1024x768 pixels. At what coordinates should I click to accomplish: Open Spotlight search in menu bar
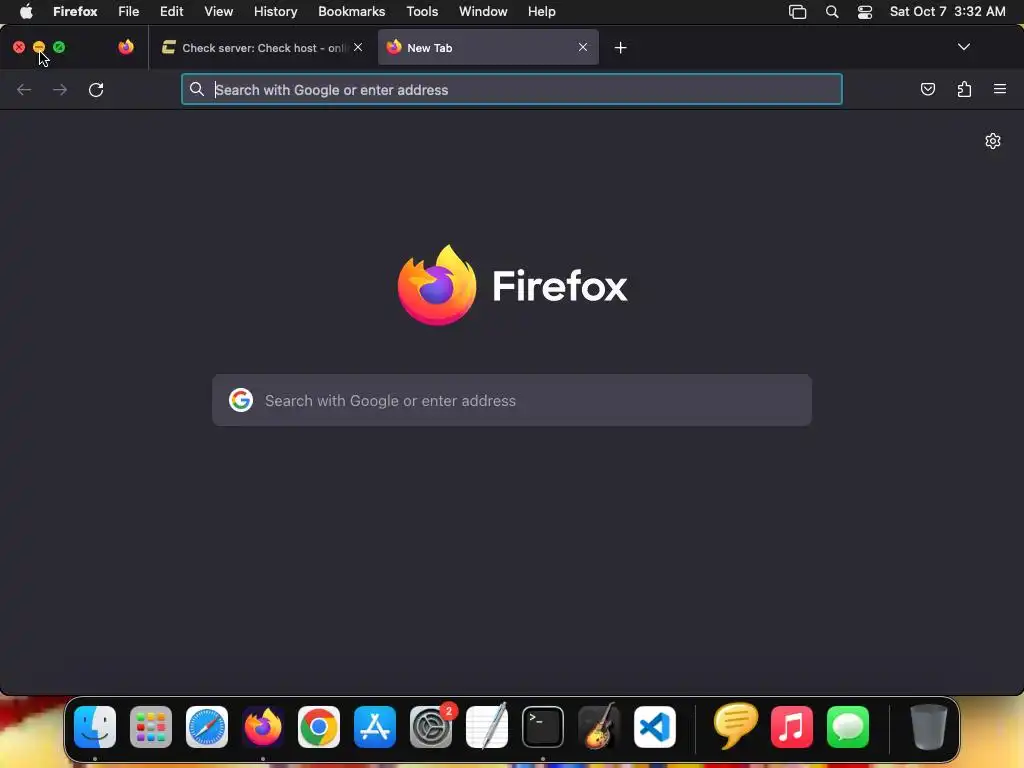832,12
